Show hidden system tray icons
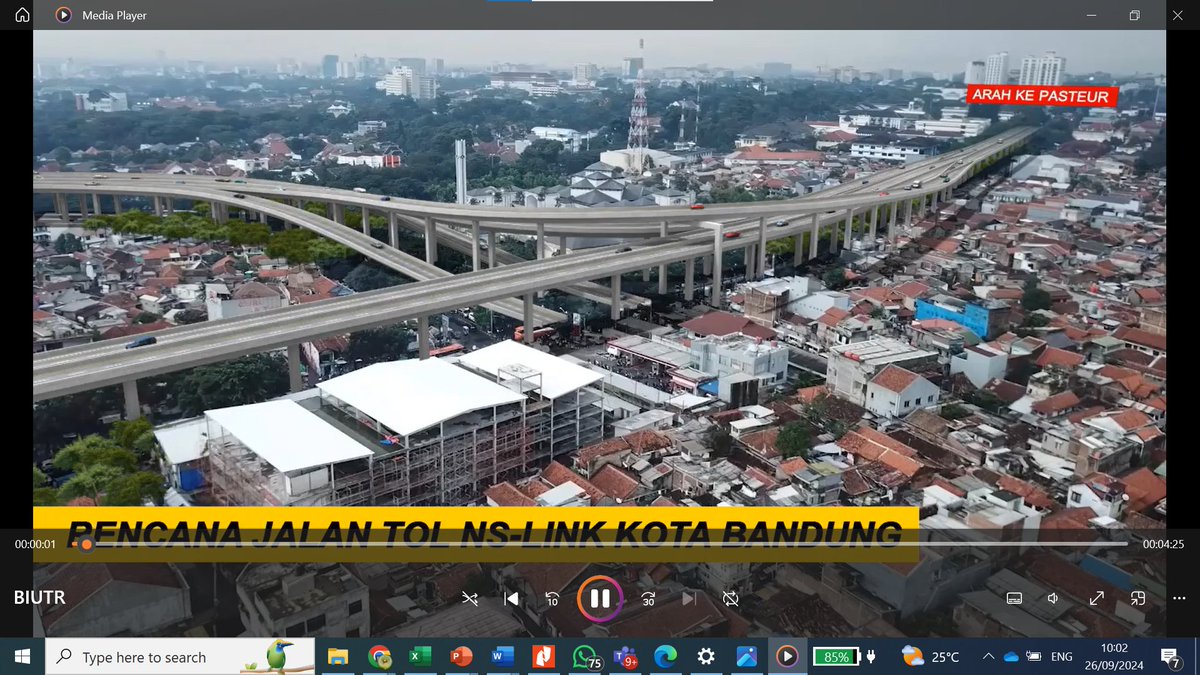Viewport: 1200px width, 675px height. coord(988,657)
